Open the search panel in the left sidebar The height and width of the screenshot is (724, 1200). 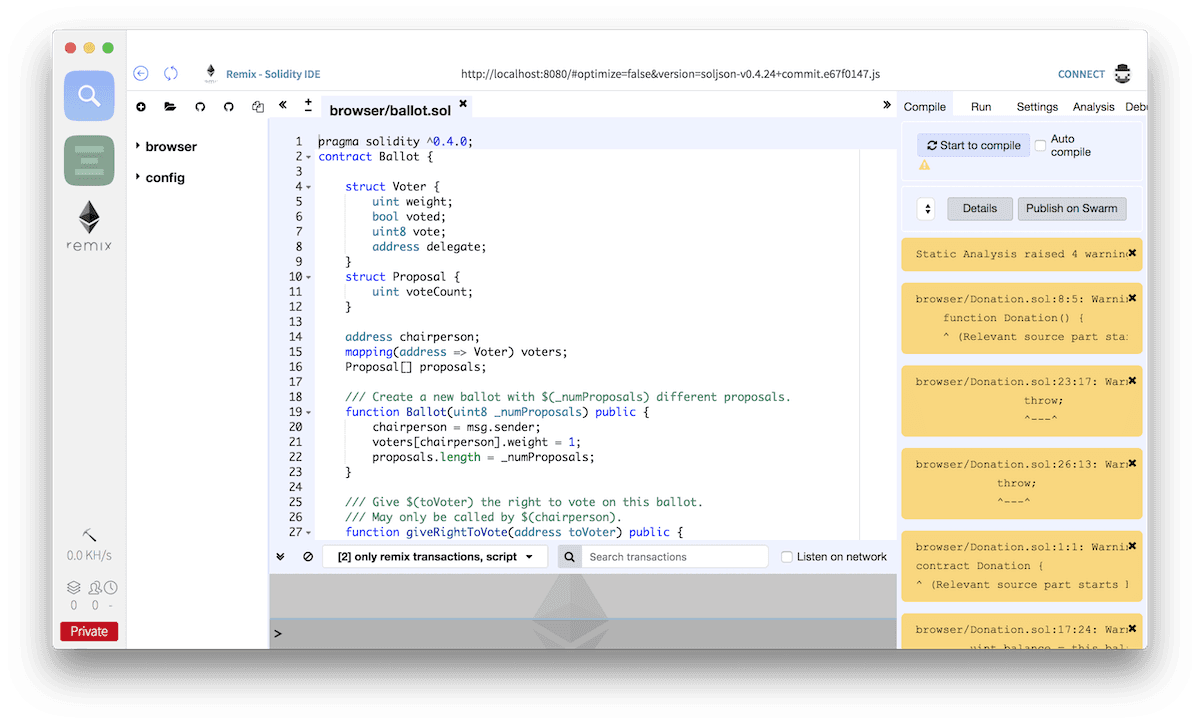(x=88, y=96)
